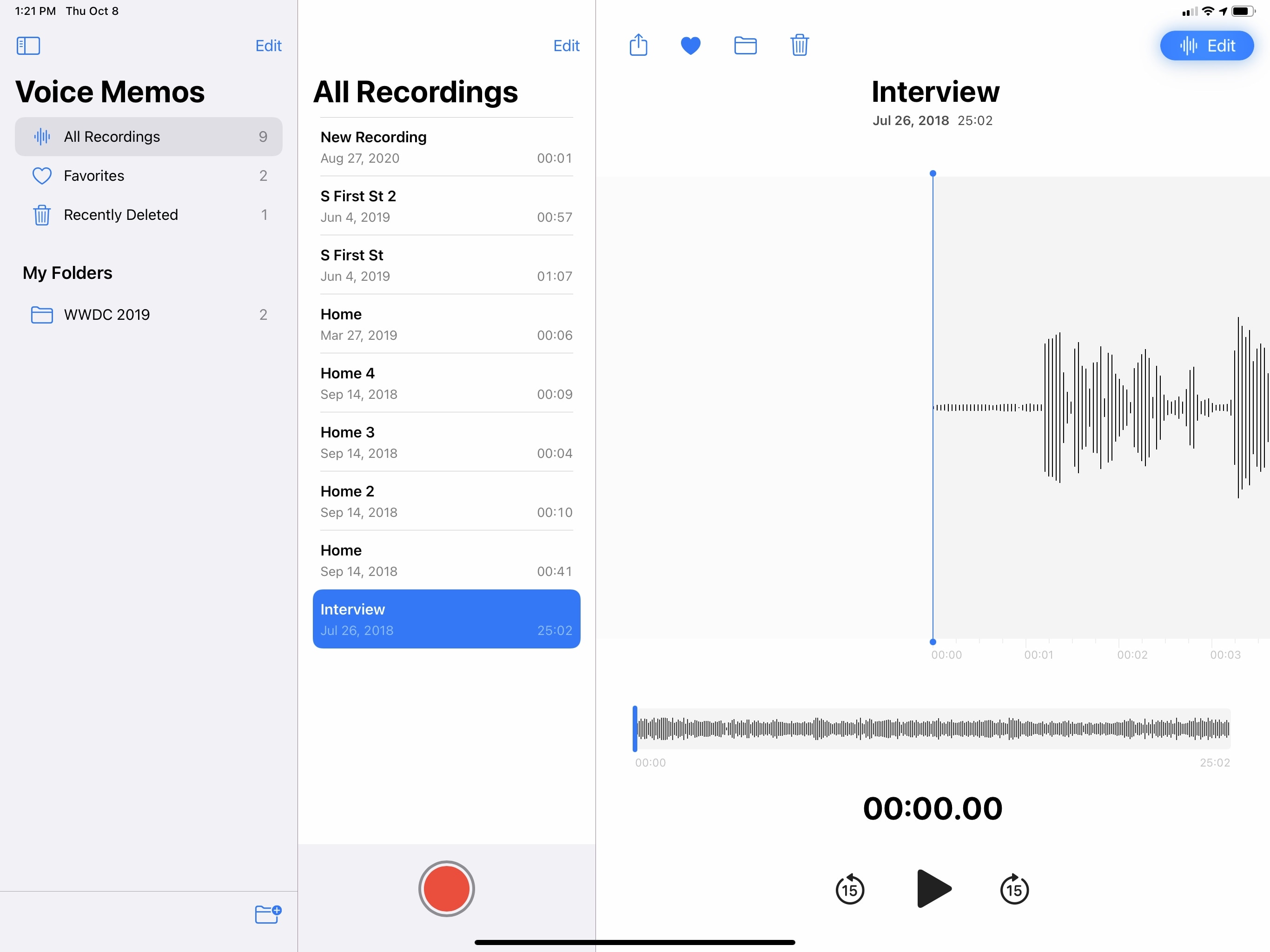Click the overview waveform scrubber bar
The image size is (1270, 952).
click(933, 728)
